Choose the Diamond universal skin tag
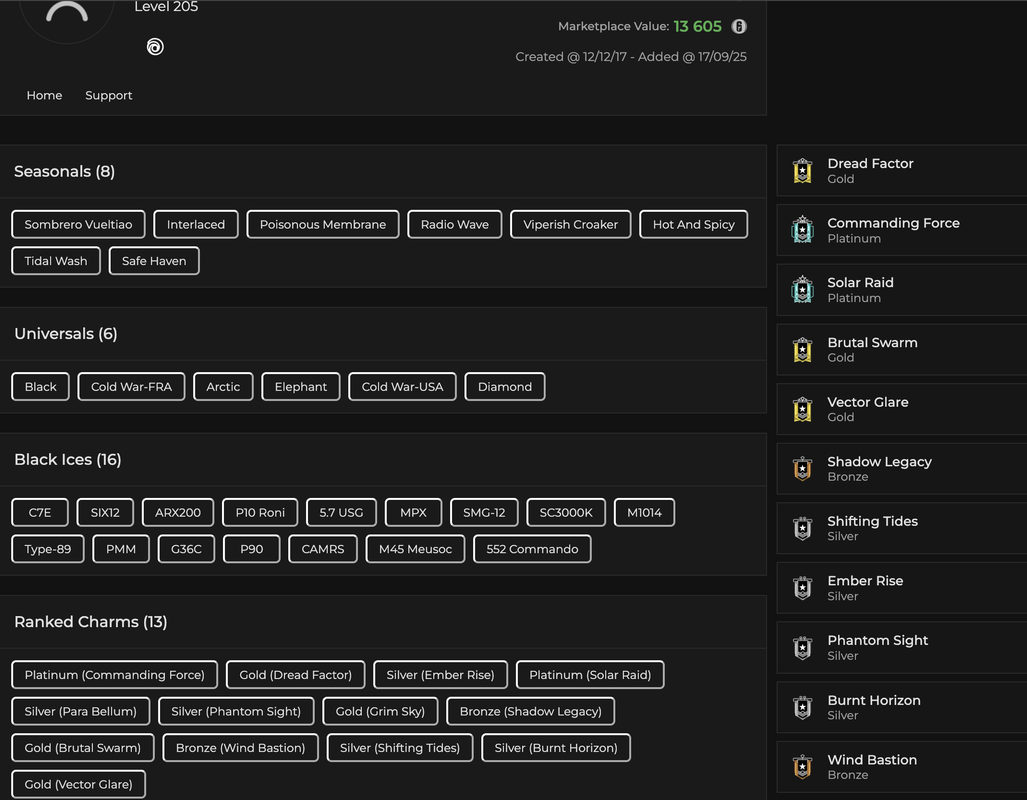The image size is (1027, 800). click(505, 387)
